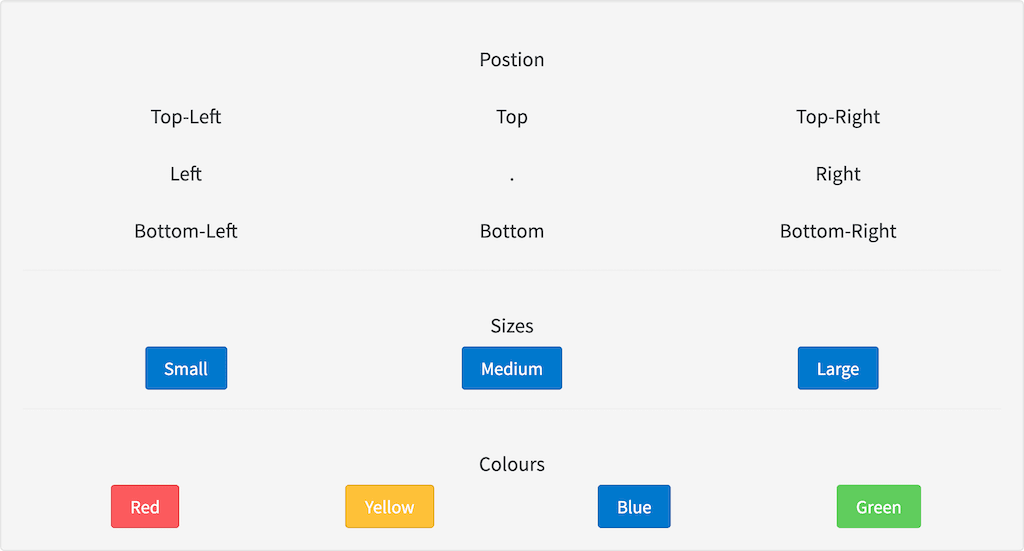Click the Top-Left position option

coord(186,117)
